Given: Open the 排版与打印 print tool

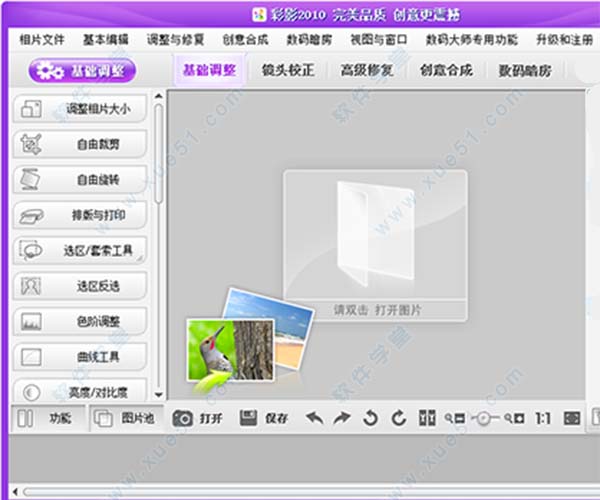Looking at the screenshot, I should [x=80, y=215].
